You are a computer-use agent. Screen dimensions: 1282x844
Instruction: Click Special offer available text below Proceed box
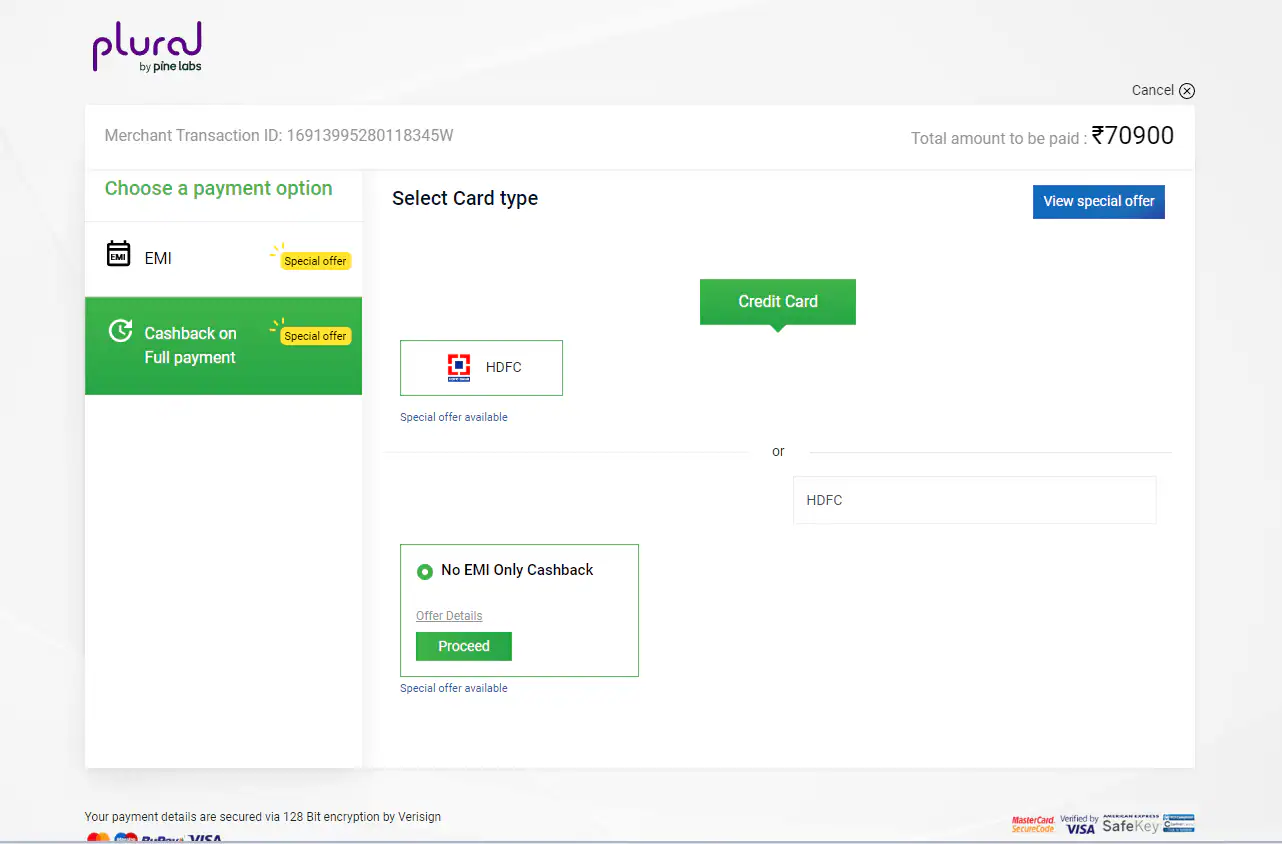tap(454, 688)
